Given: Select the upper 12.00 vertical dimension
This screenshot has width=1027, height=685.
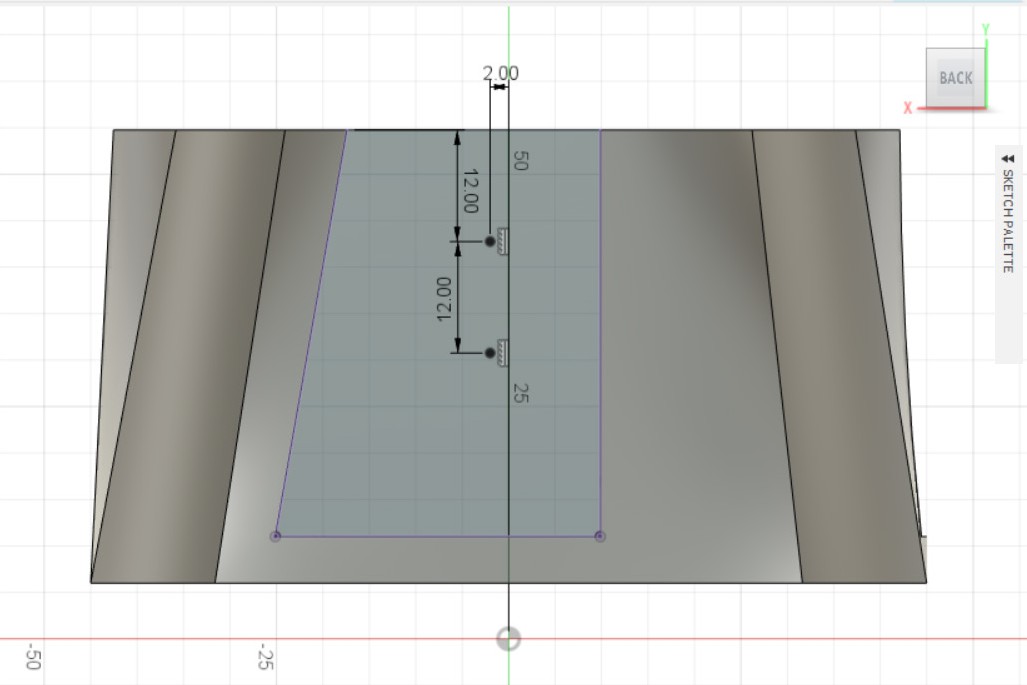Looking at the screenshot, I should pyautogui.click(x=469, y=190).
